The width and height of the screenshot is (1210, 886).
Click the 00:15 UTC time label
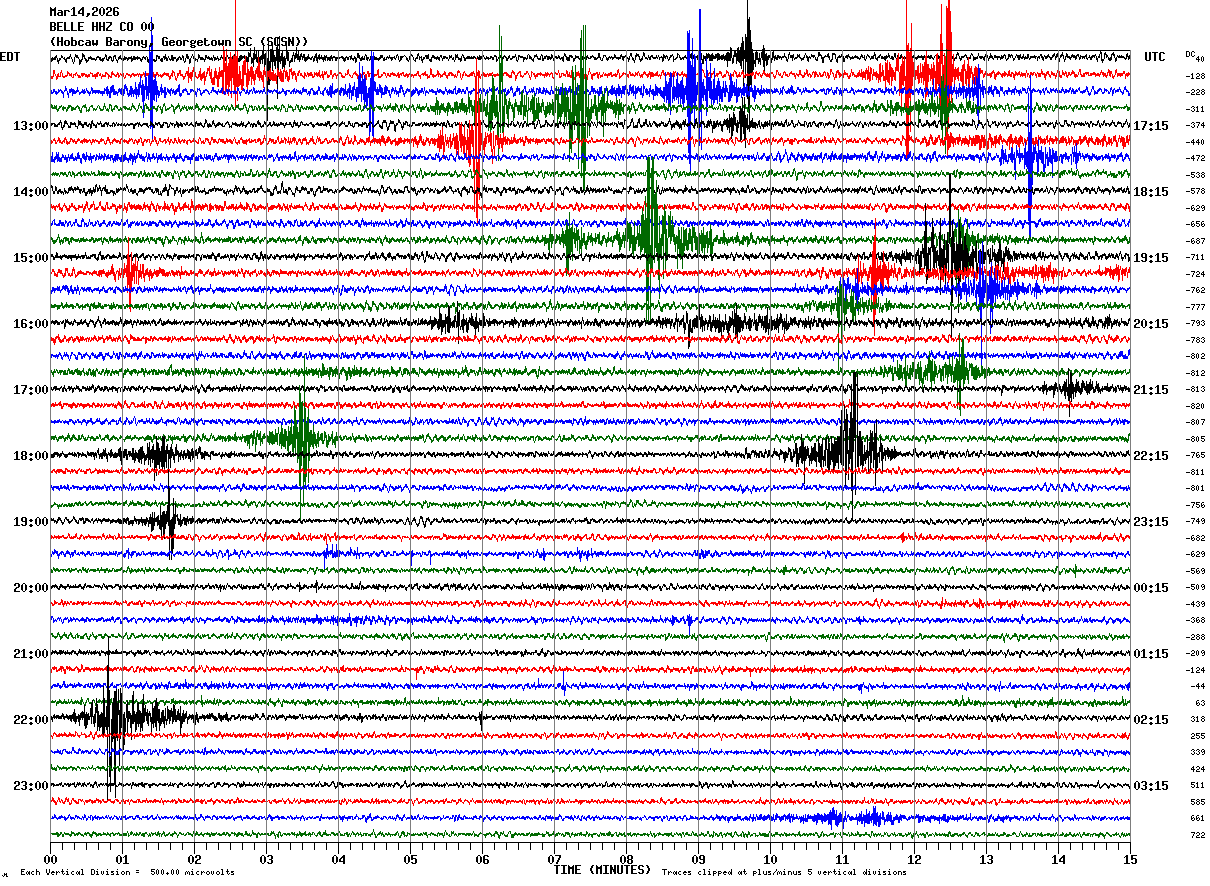pyautogui.click(x=1151, y=587)
